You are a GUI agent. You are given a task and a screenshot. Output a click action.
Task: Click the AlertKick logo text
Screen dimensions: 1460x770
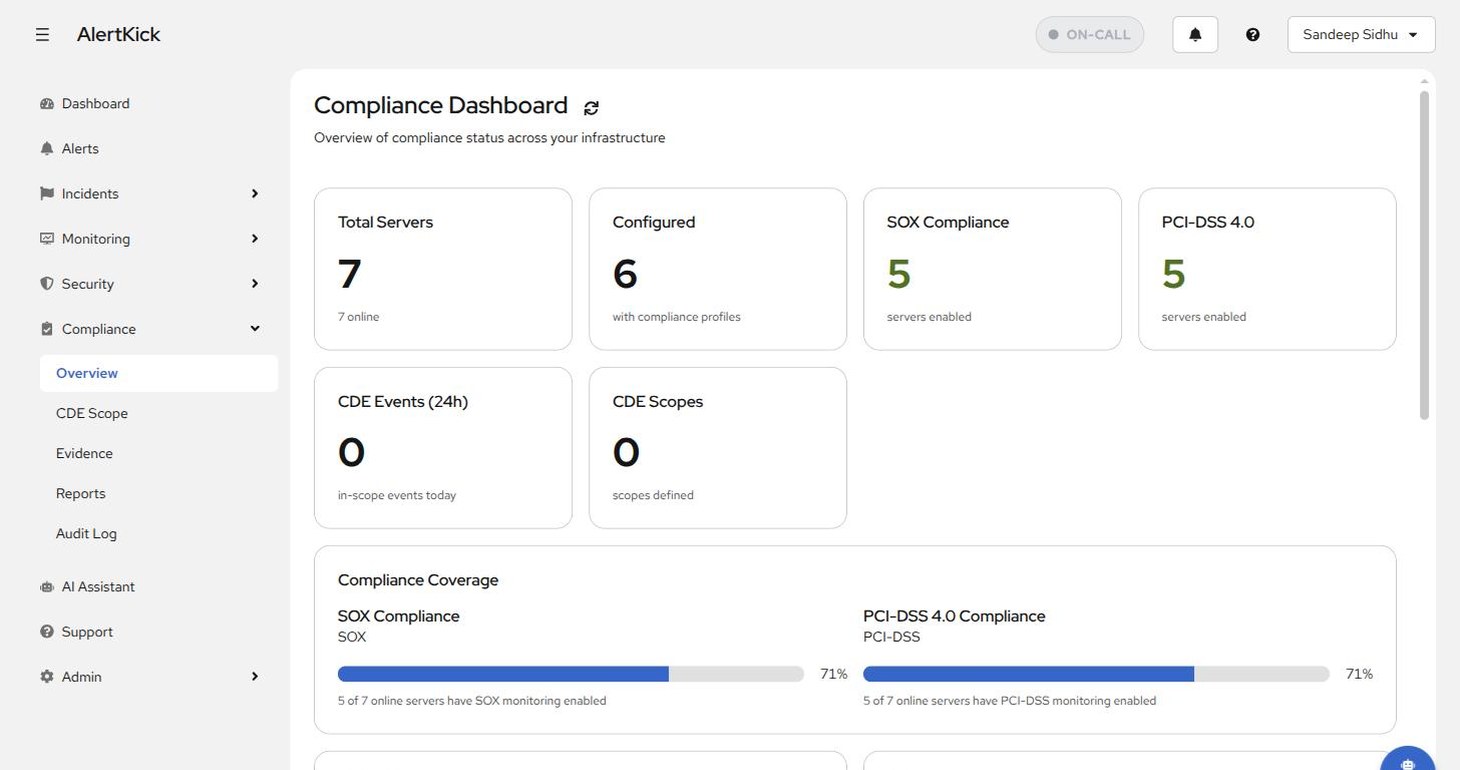click(118, 34)
